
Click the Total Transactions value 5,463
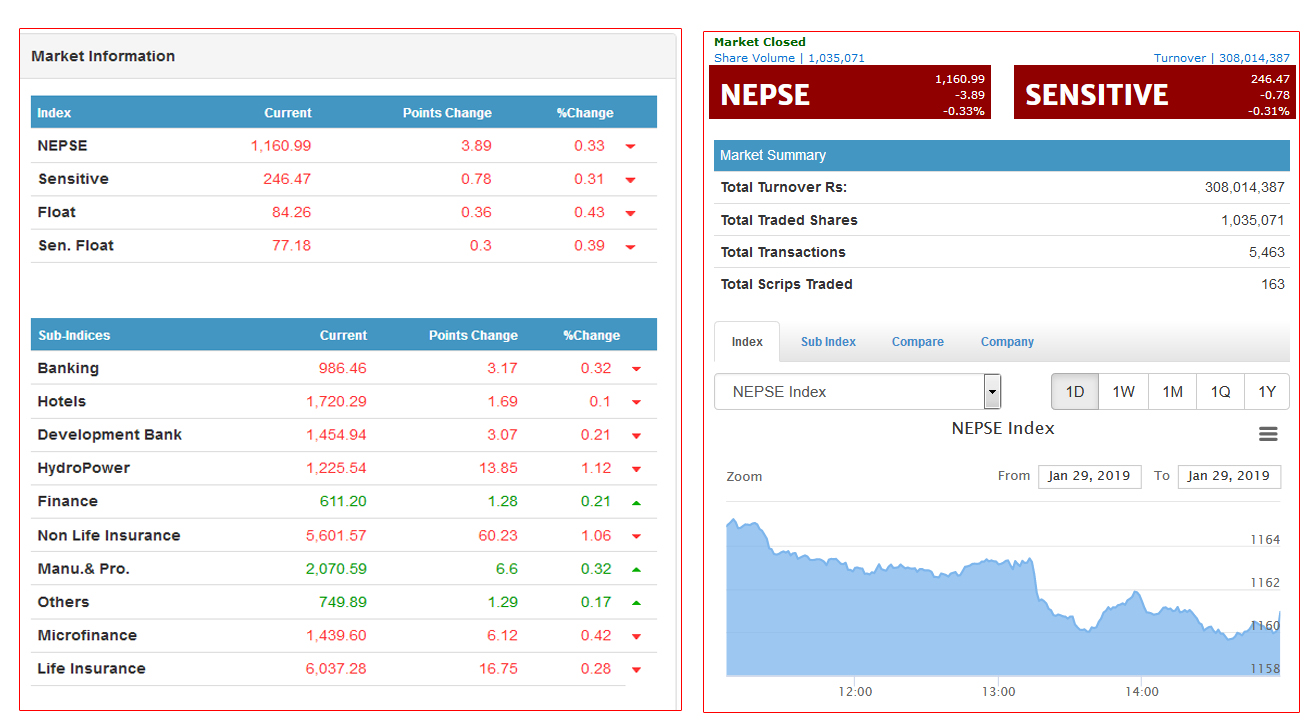(x=1267, y=252)
